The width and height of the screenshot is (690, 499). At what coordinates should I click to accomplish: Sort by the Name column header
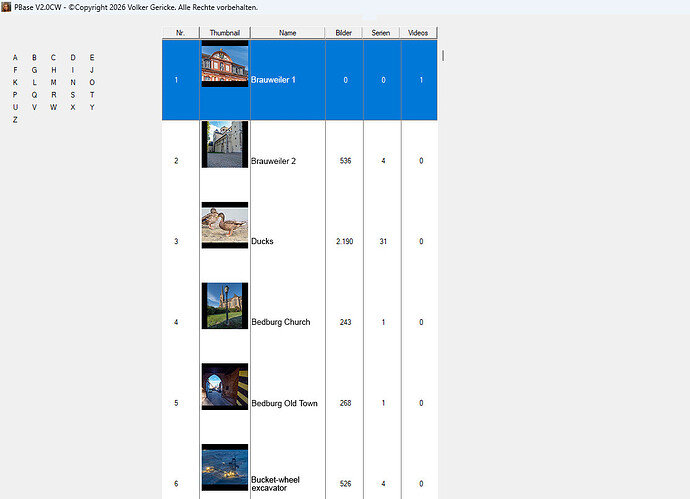click(287, 33)
